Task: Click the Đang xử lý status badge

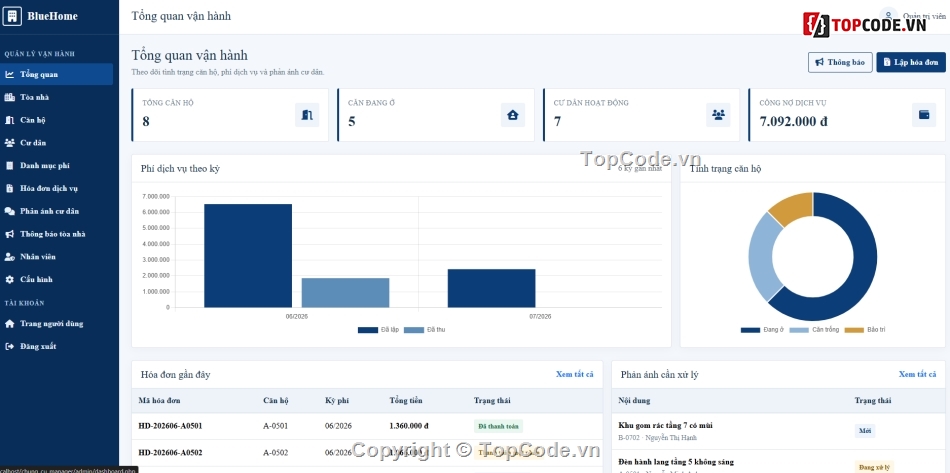Action: click(x=874, y=467)
